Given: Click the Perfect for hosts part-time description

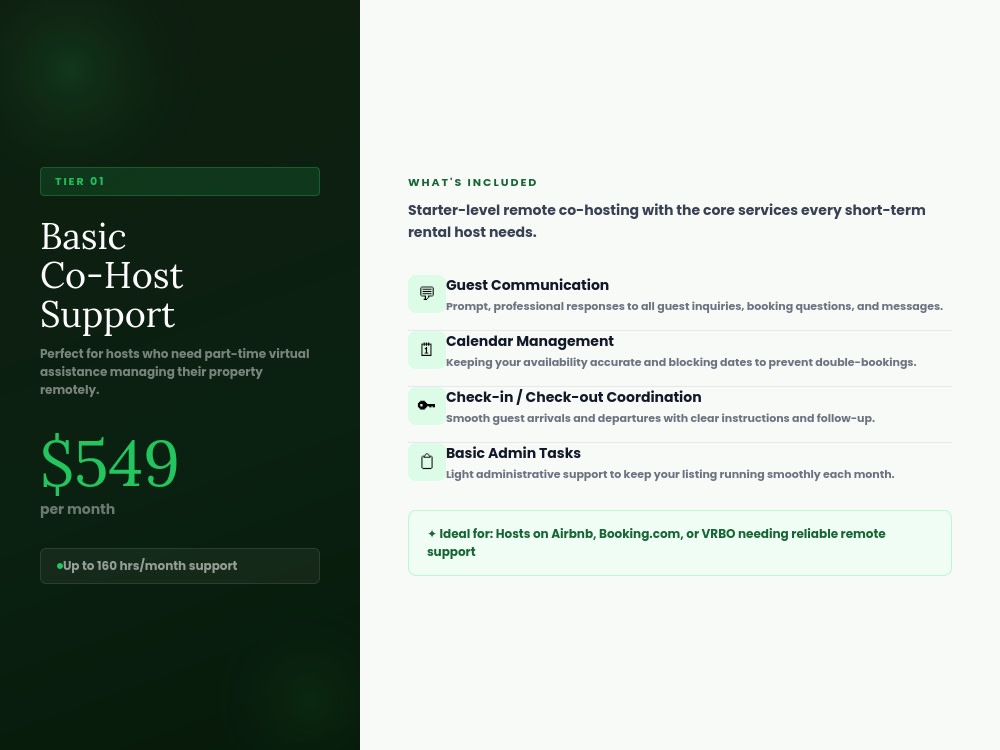Looking at the screenshot, I should pos(175,371).
